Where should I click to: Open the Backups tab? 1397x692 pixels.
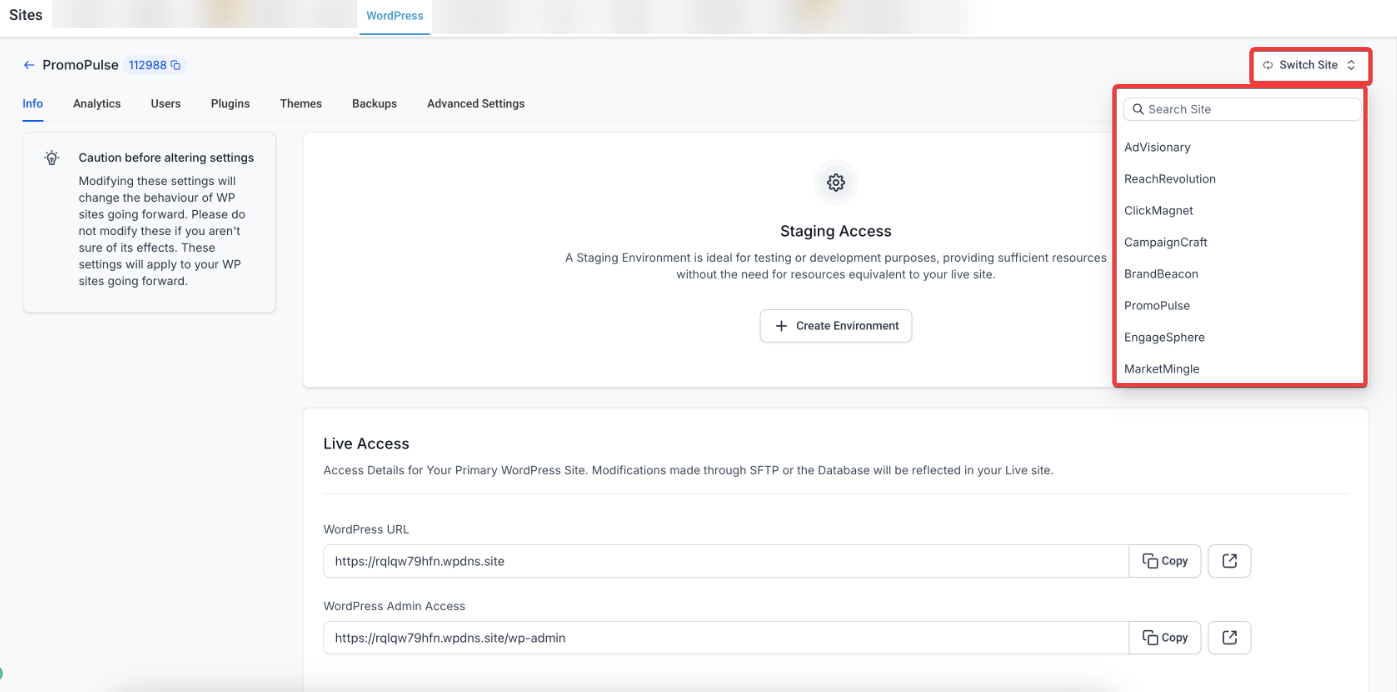click(x=374, y=104)
